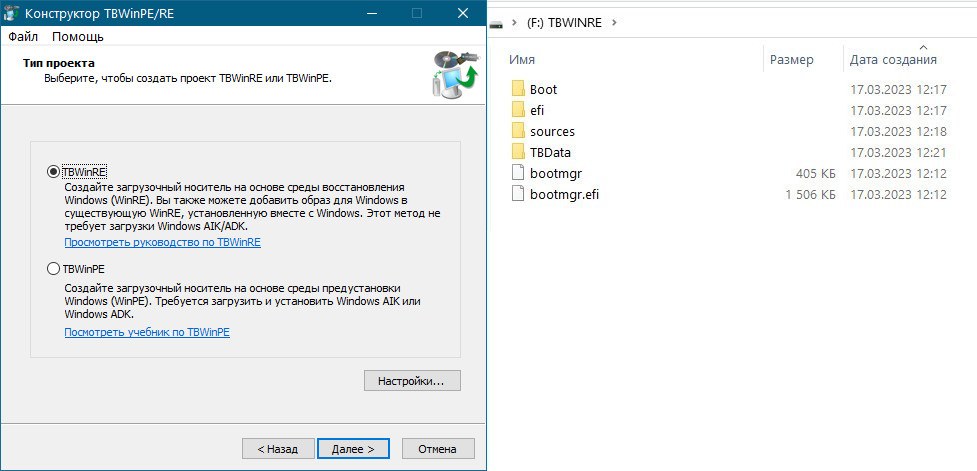977x471 pixels.
Task: Select the TBWinPE radio button
Action: (54, 269)
